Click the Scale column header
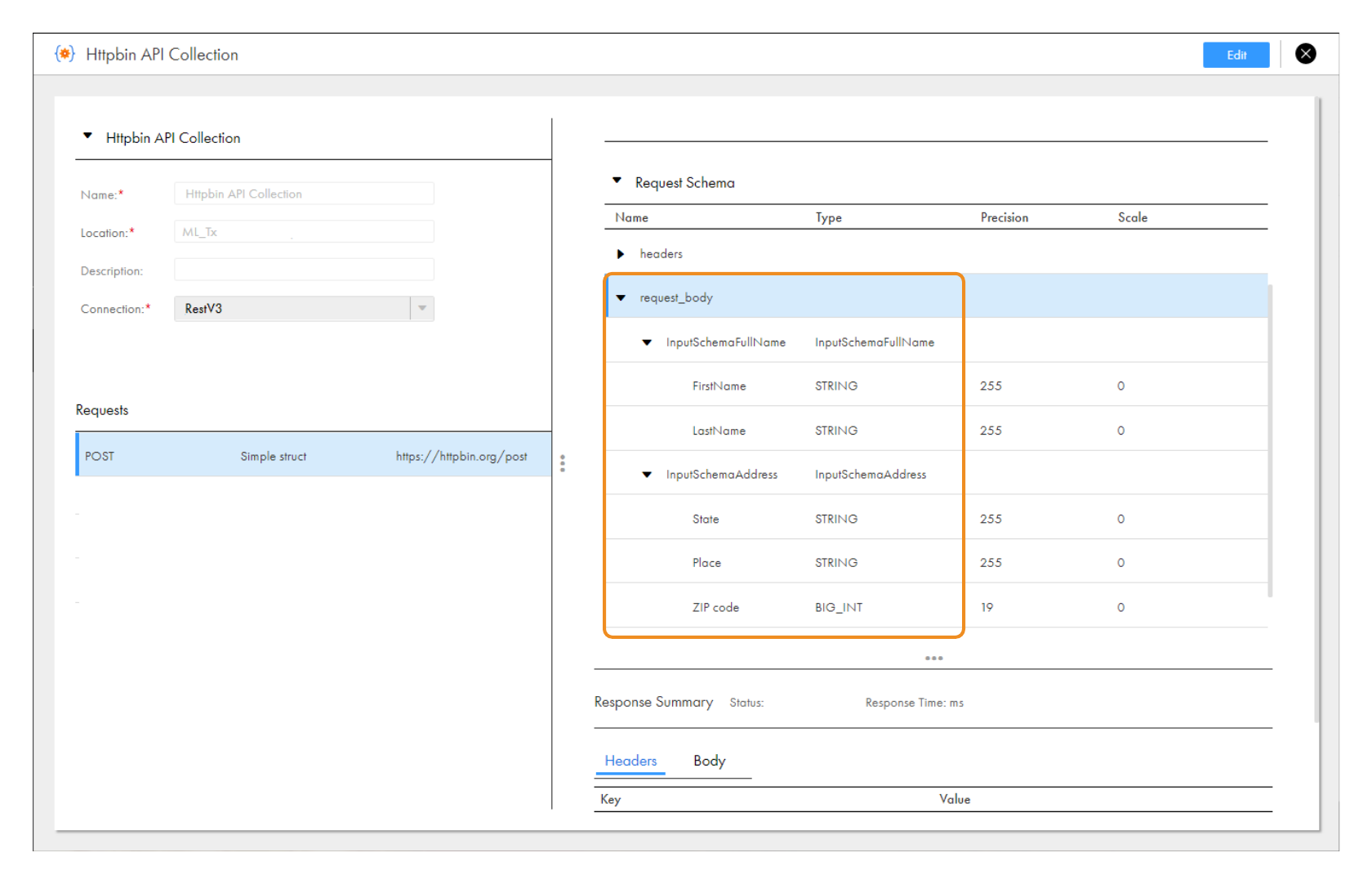 1132,217
